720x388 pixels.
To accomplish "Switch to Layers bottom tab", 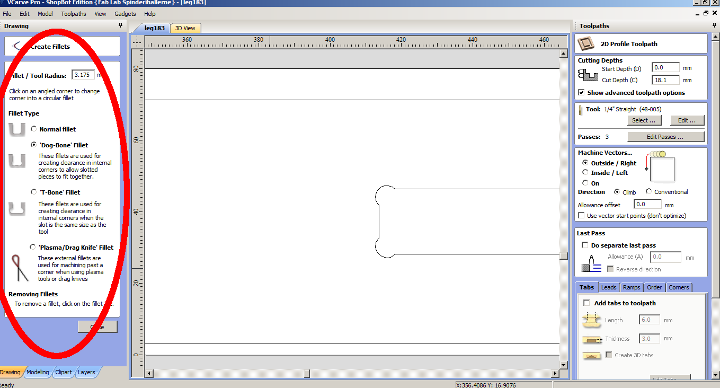I will (86, 372).
